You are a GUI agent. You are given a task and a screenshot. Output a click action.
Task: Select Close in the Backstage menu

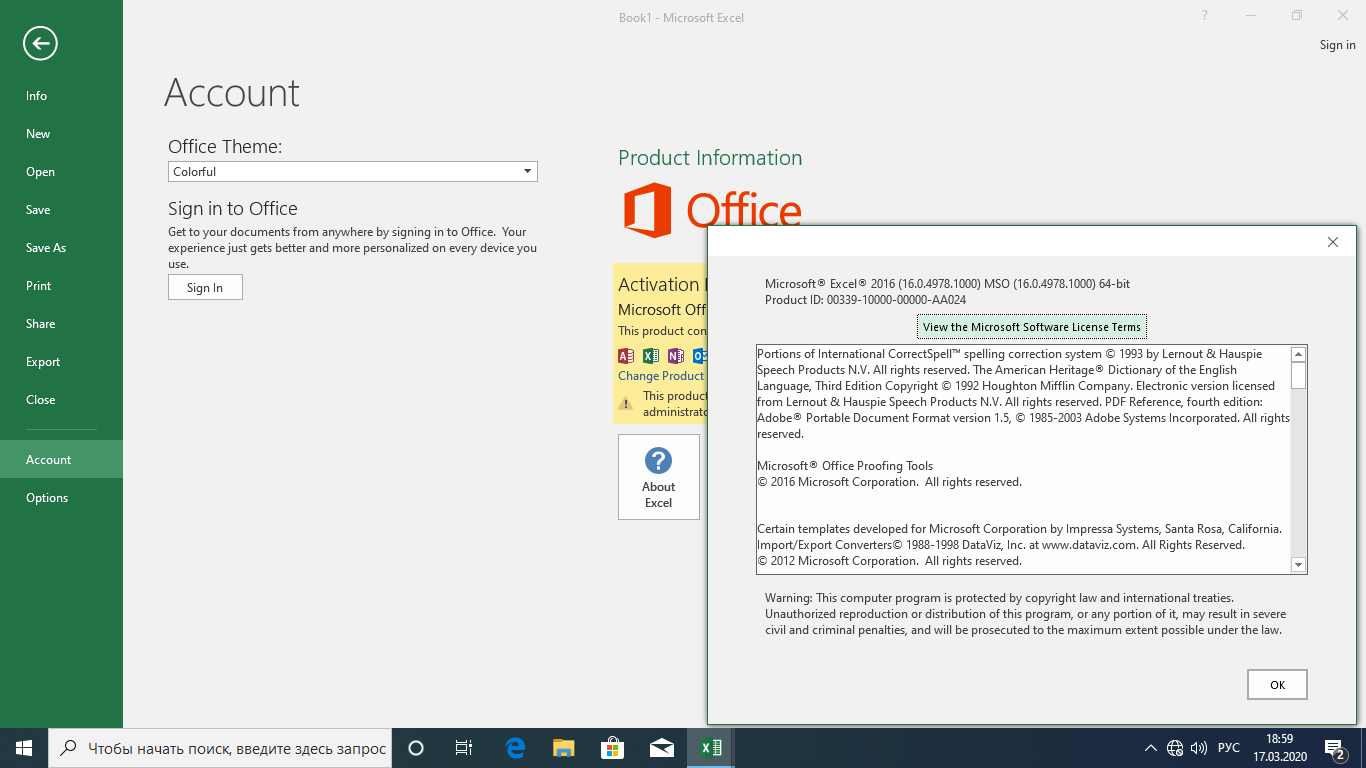(61, 400)
